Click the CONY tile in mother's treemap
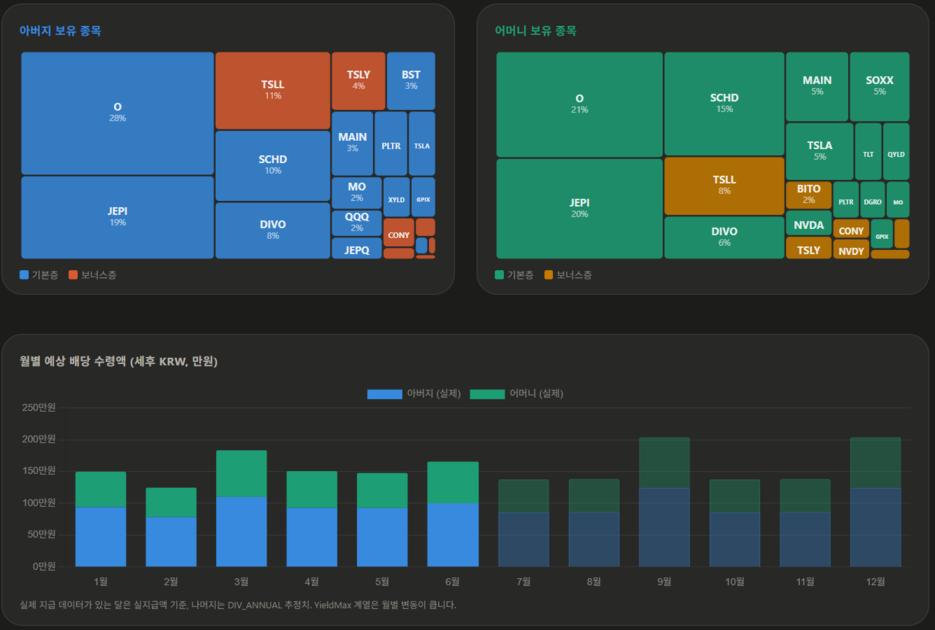Image resolution: width=935 pixels, height=630 pixels. (851, 229)
